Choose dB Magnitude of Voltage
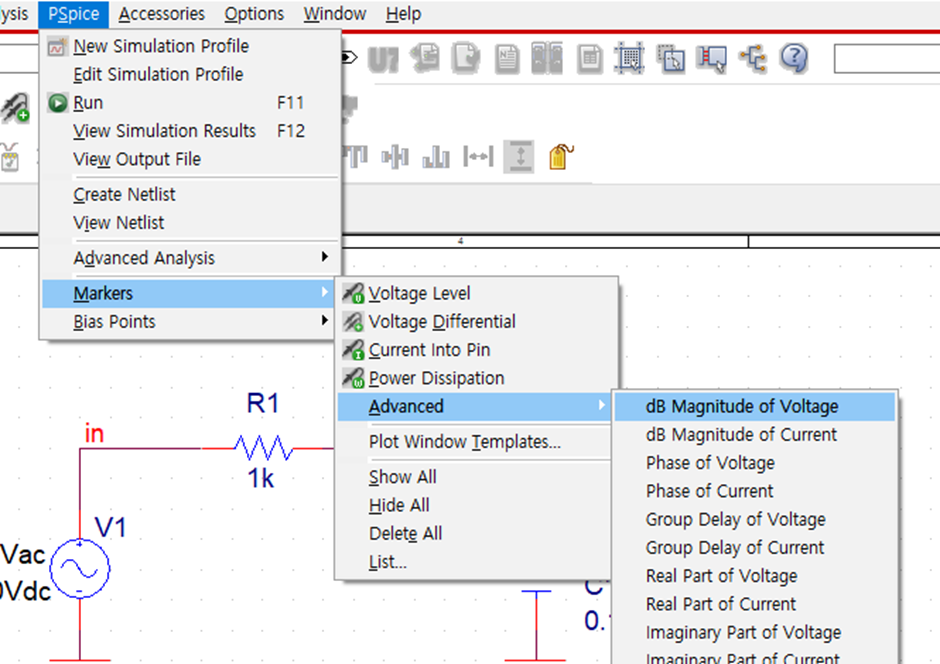 [755, 406]
